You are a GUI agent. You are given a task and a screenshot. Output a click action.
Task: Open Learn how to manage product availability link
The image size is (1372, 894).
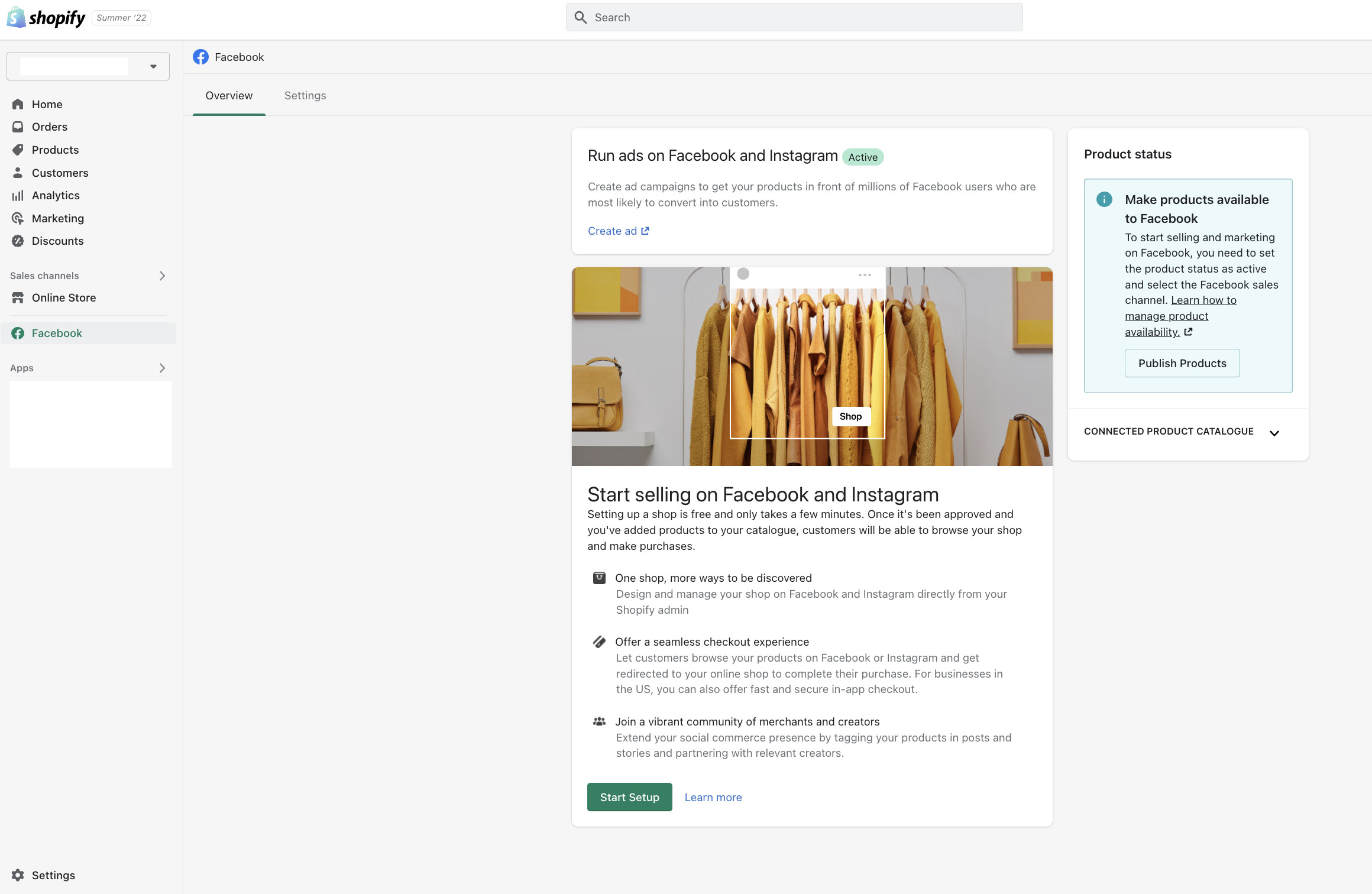[x=1180, y=316]
